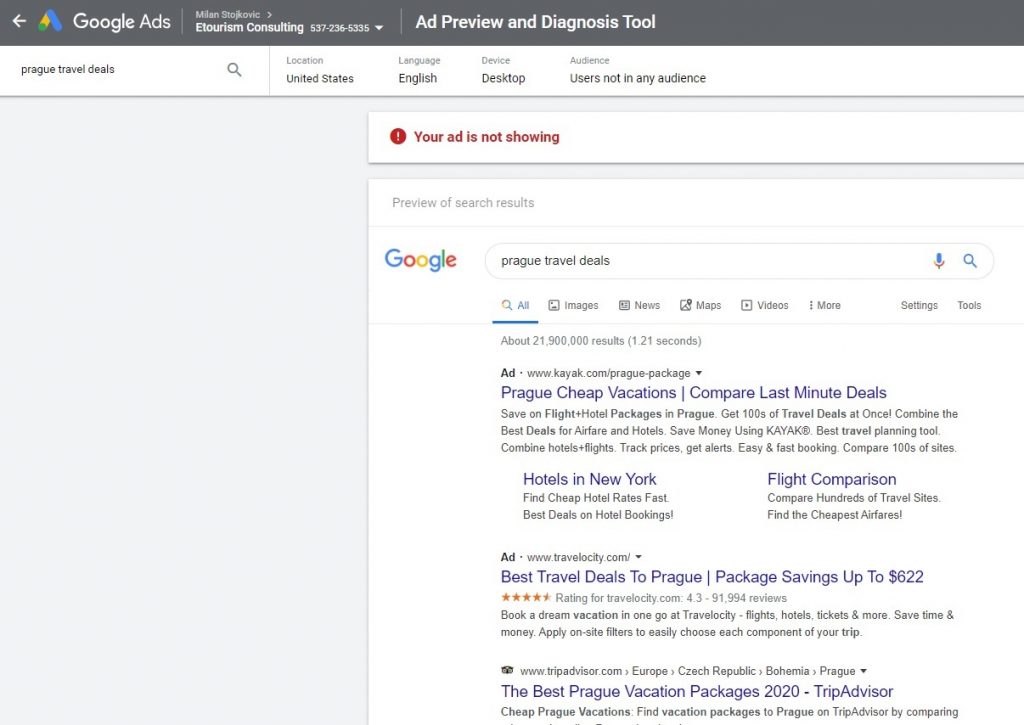Open Settings in the Google results bar
Viewport: 1024px width, 725px height.
[x=919, y=305]
